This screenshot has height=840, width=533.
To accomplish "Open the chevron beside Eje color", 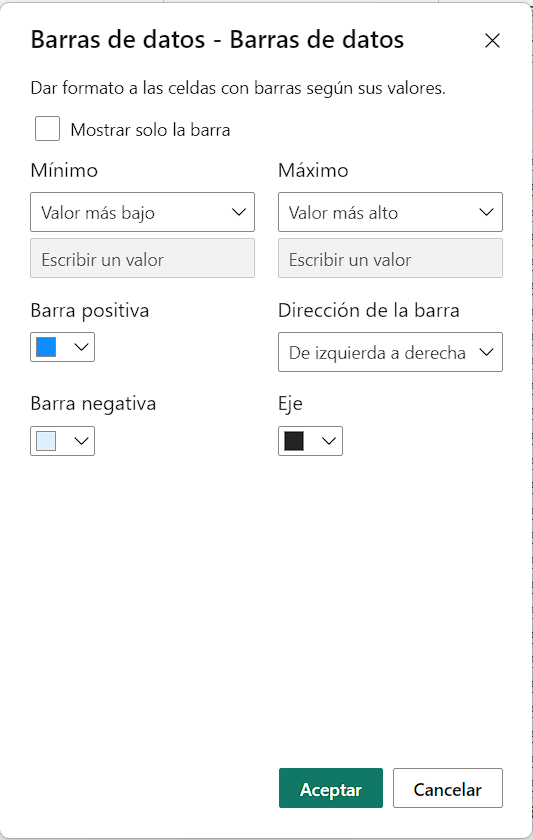I will pyautogui.click(x=328, y=441).
